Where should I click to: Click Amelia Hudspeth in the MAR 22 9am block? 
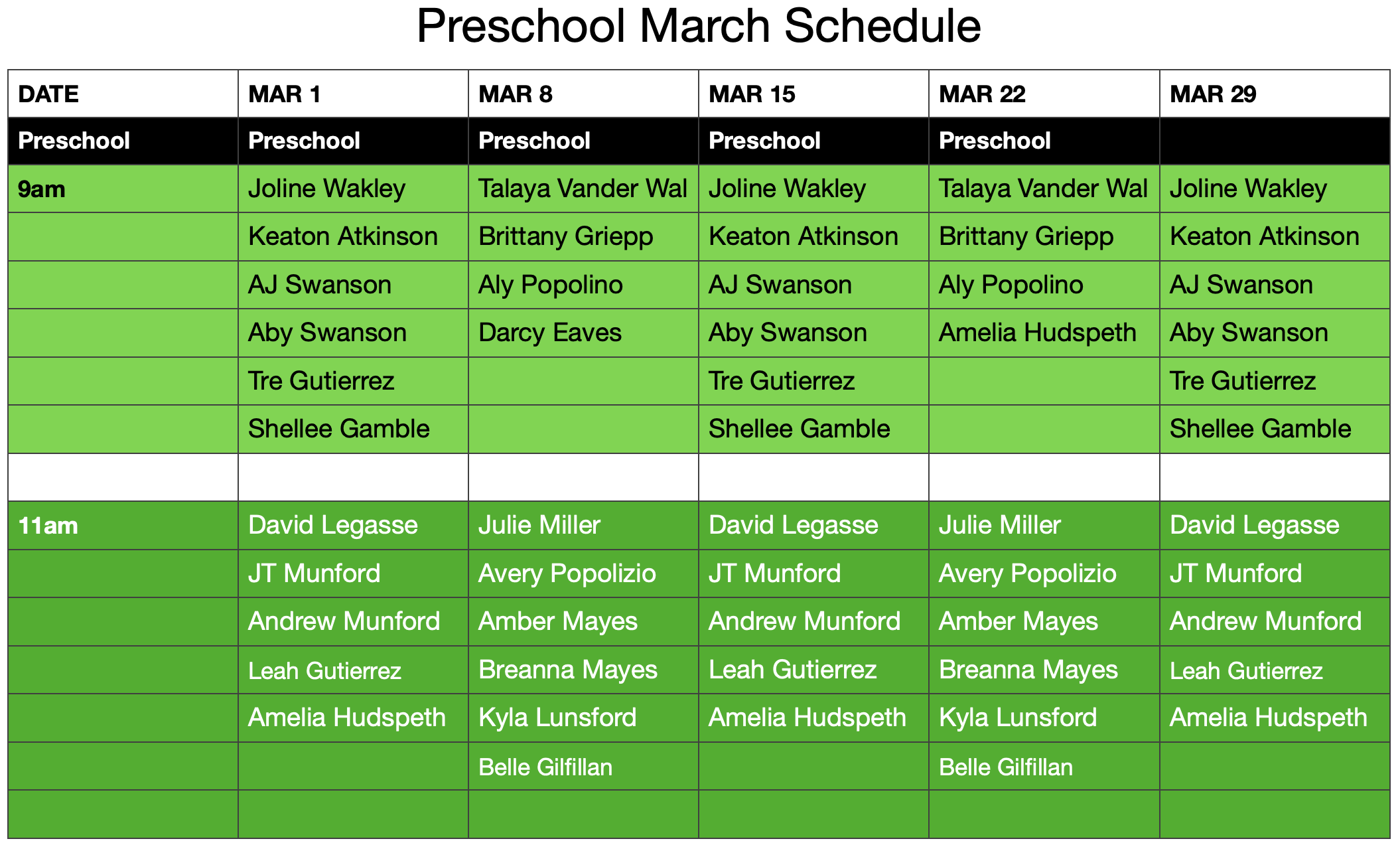coord(1037,333)
